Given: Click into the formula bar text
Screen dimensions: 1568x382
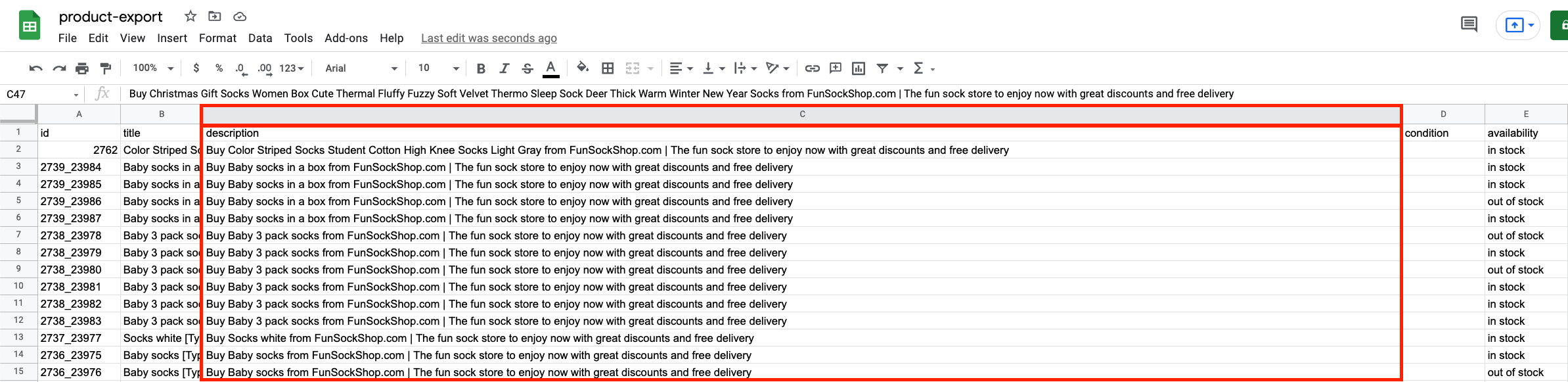Looking at the screenshot, I should (681, 94).
